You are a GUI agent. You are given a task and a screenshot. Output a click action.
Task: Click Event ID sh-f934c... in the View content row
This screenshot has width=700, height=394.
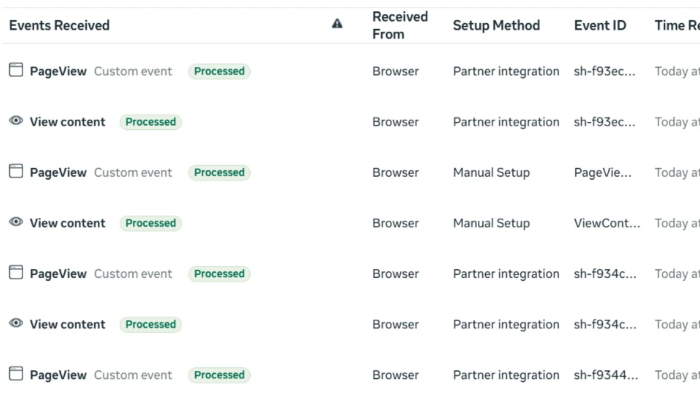(605, 324)
